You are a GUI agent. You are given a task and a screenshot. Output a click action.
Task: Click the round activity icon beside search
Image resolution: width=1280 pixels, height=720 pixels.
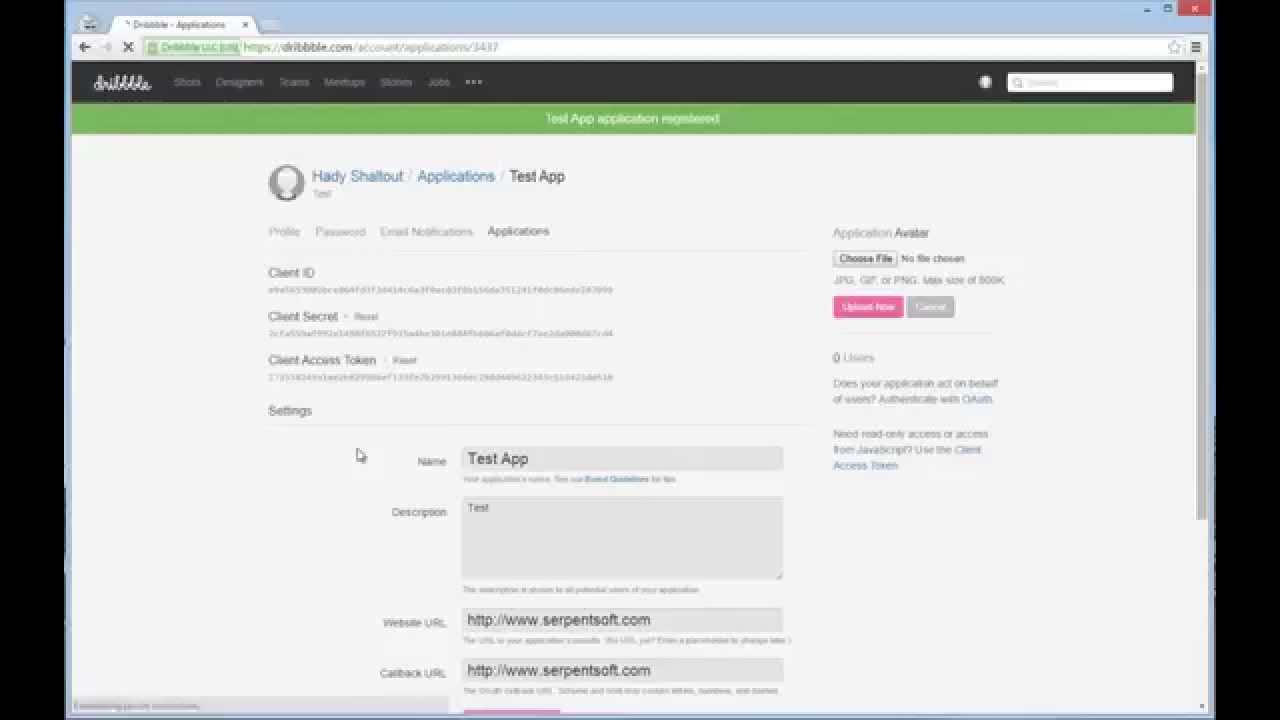985,82
